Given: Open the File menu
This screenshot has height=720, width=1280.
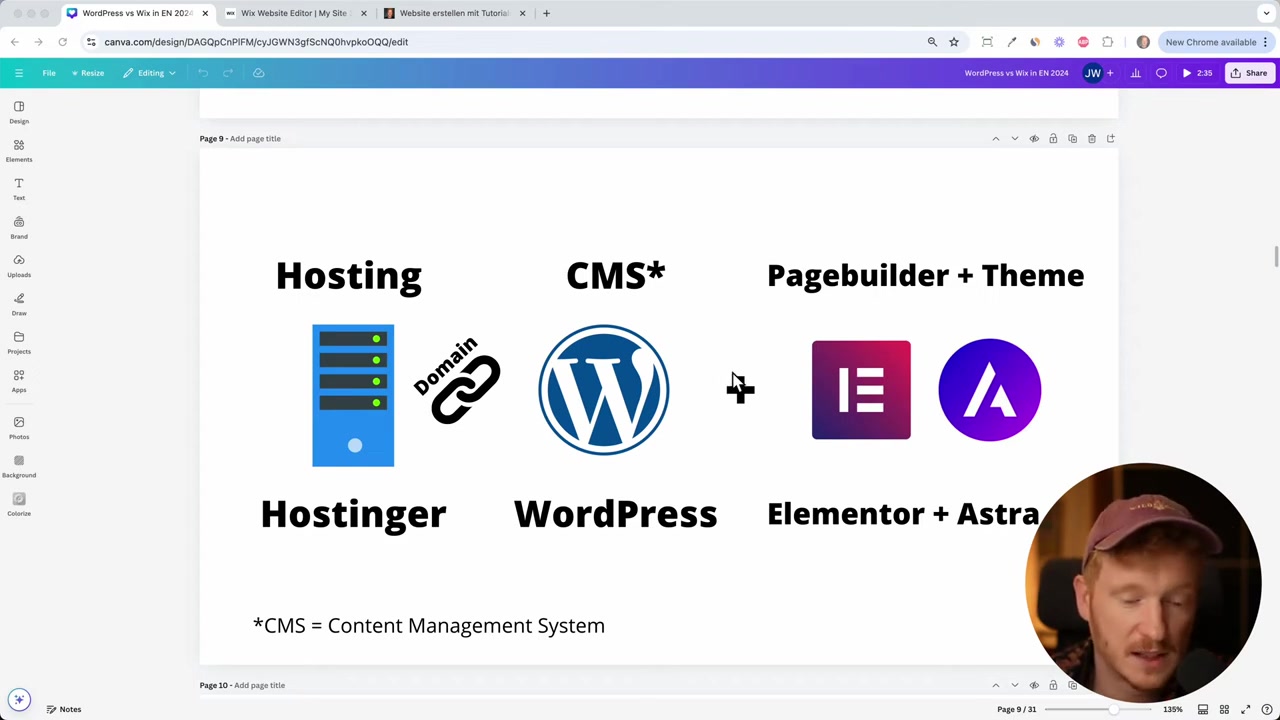Looking at the screenshot, I should click(49, 73).
